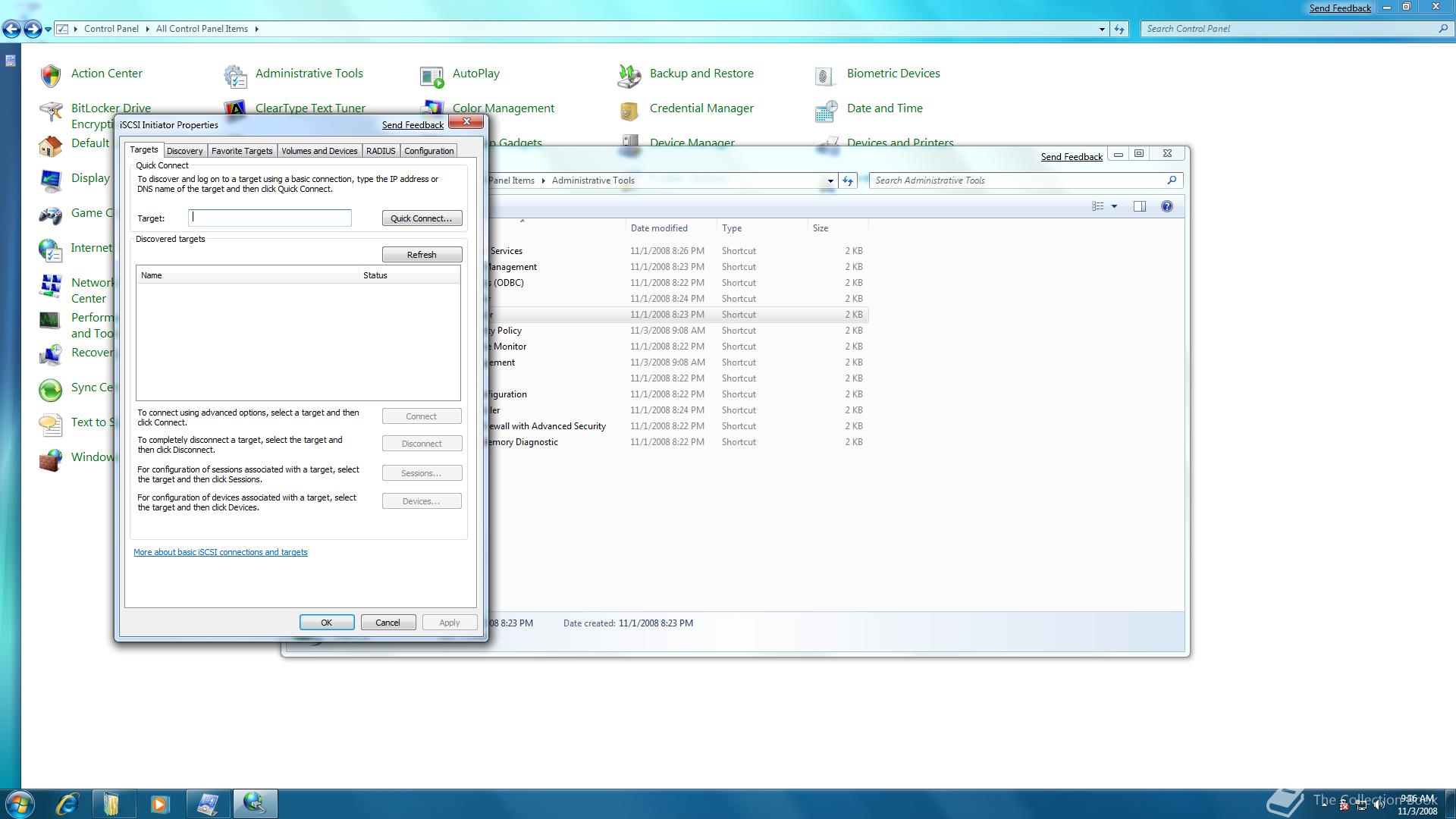Viewport: 1456px width, 819px height.
Task: Expand recent pages dropdown next to Forward button
Action: 48,29
